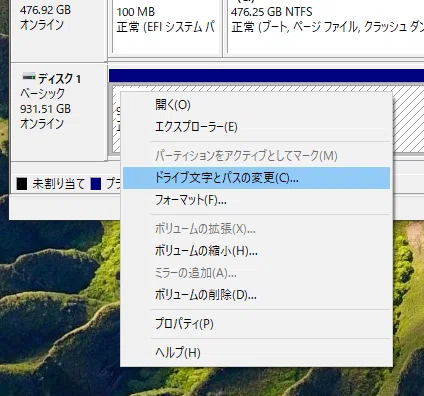The width and height of the screenshot is (424, 396).
Task: Select the 476.25 GB NTFS partition
Action: pos(325,26)
